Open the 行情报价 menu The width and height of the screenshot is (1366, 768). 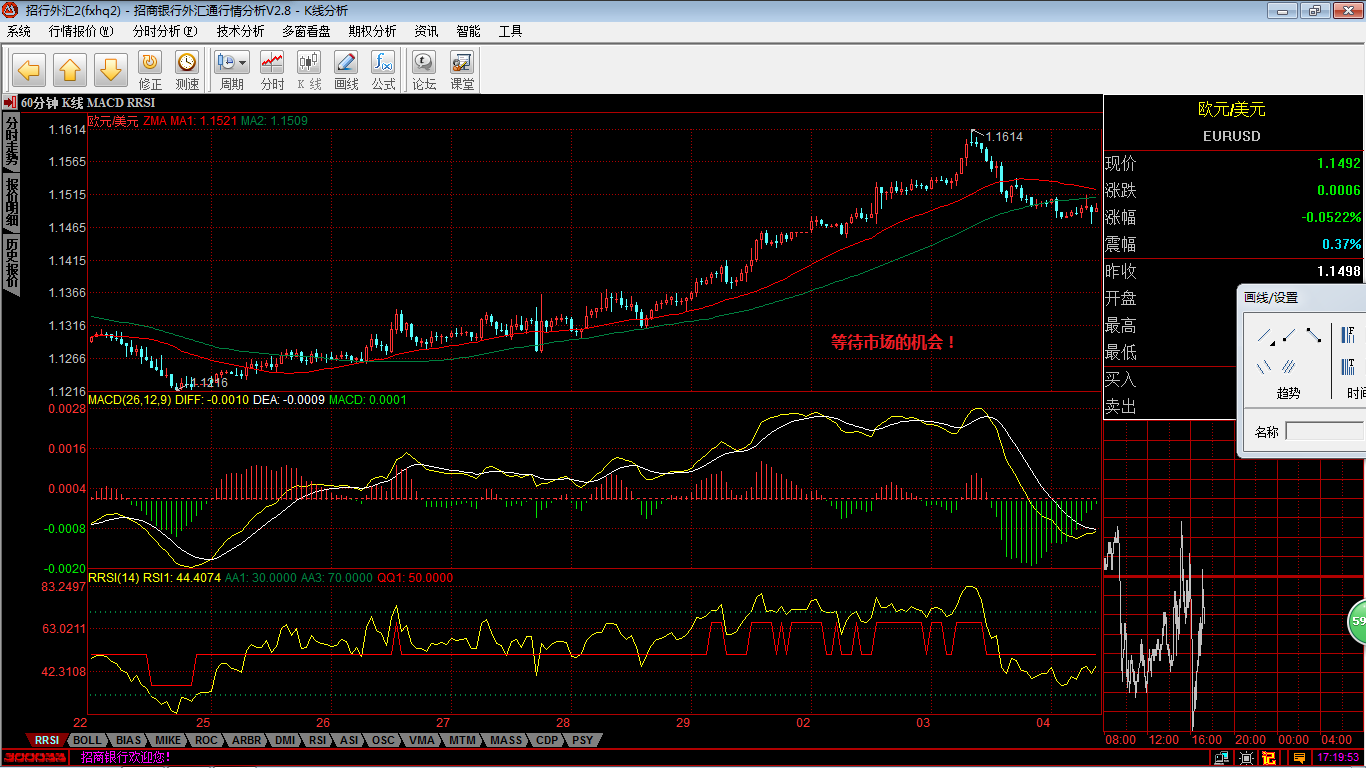pyautogui.click(x=79, y=31)
